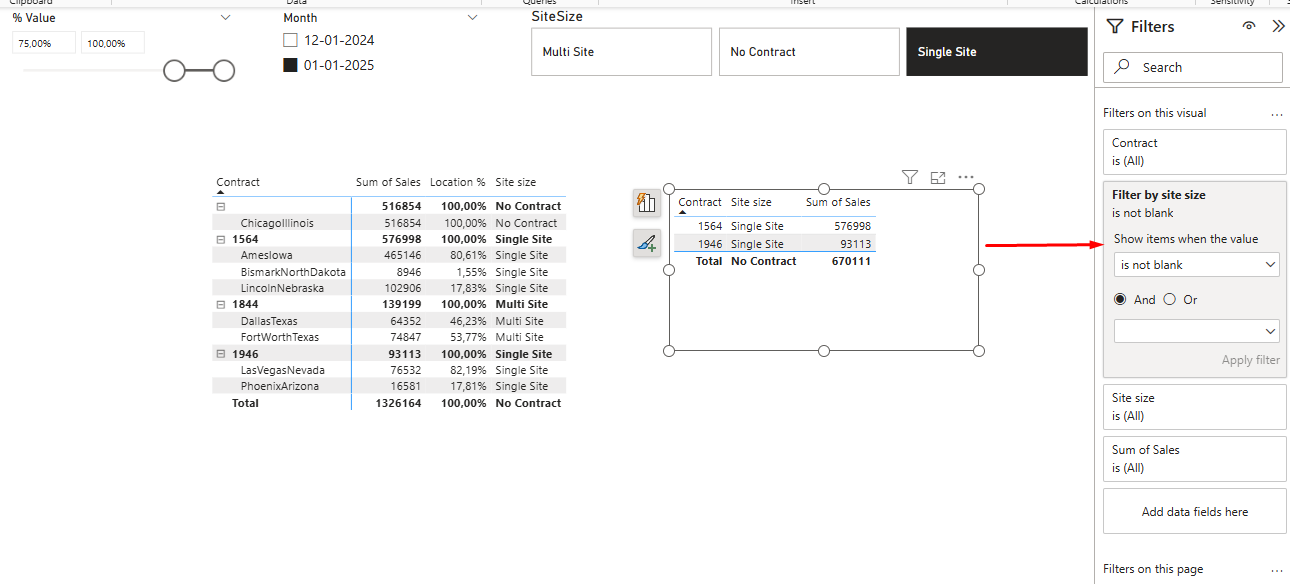Viewport: 1290px width, 584px height.
Task: Click the 576998 value in small table
Action: [851, 226]
